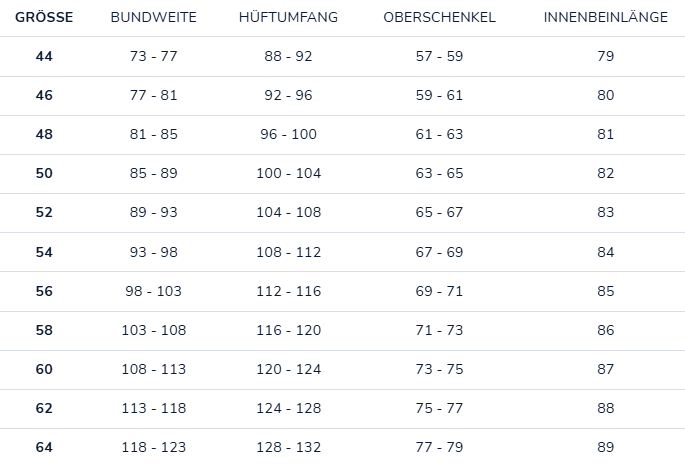
Task: Click the GRÖSSE column header
Action: click(43, 18)
